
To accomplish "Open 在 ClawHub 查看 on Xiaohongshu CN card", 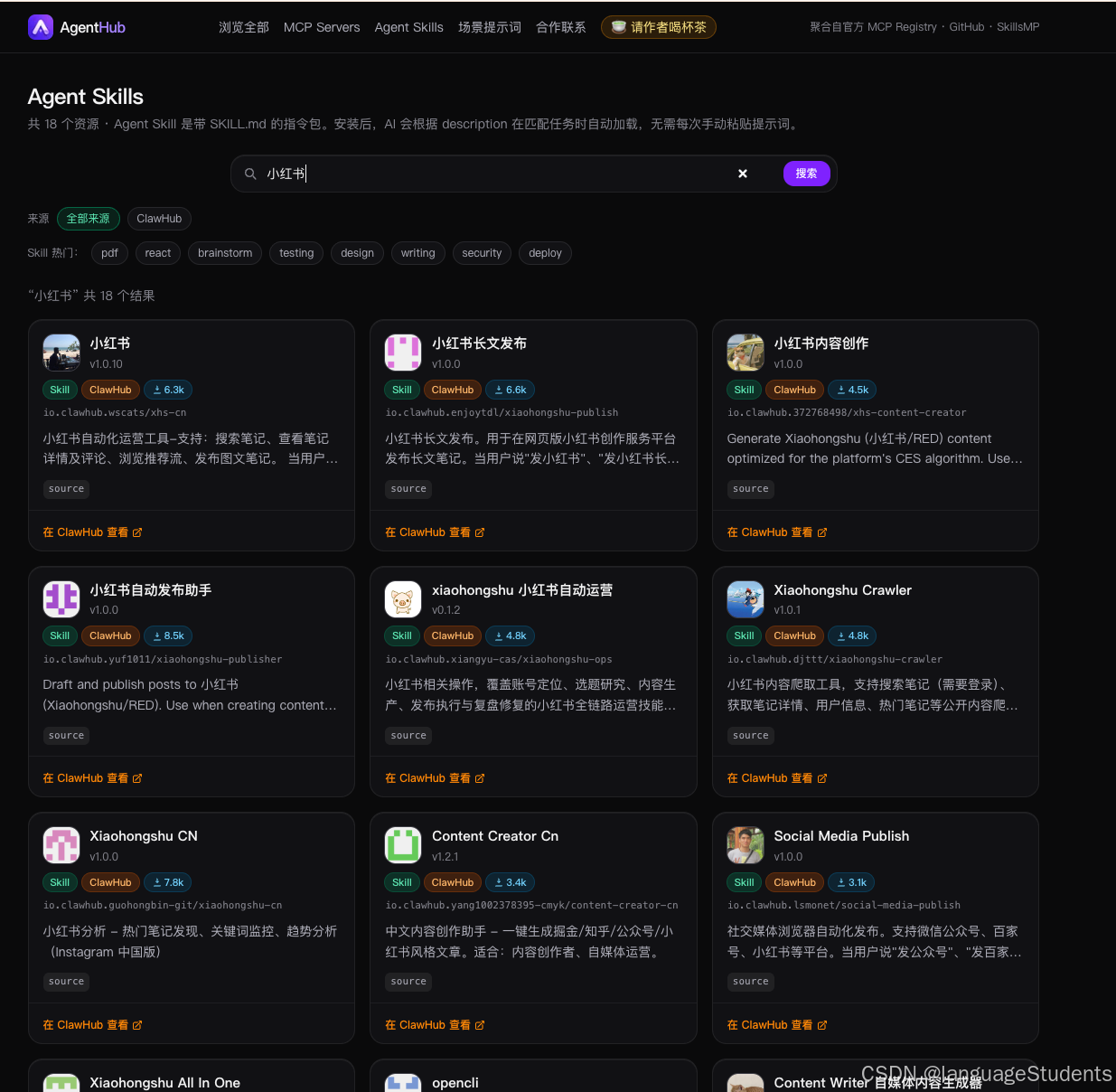I will [92, 1025].
